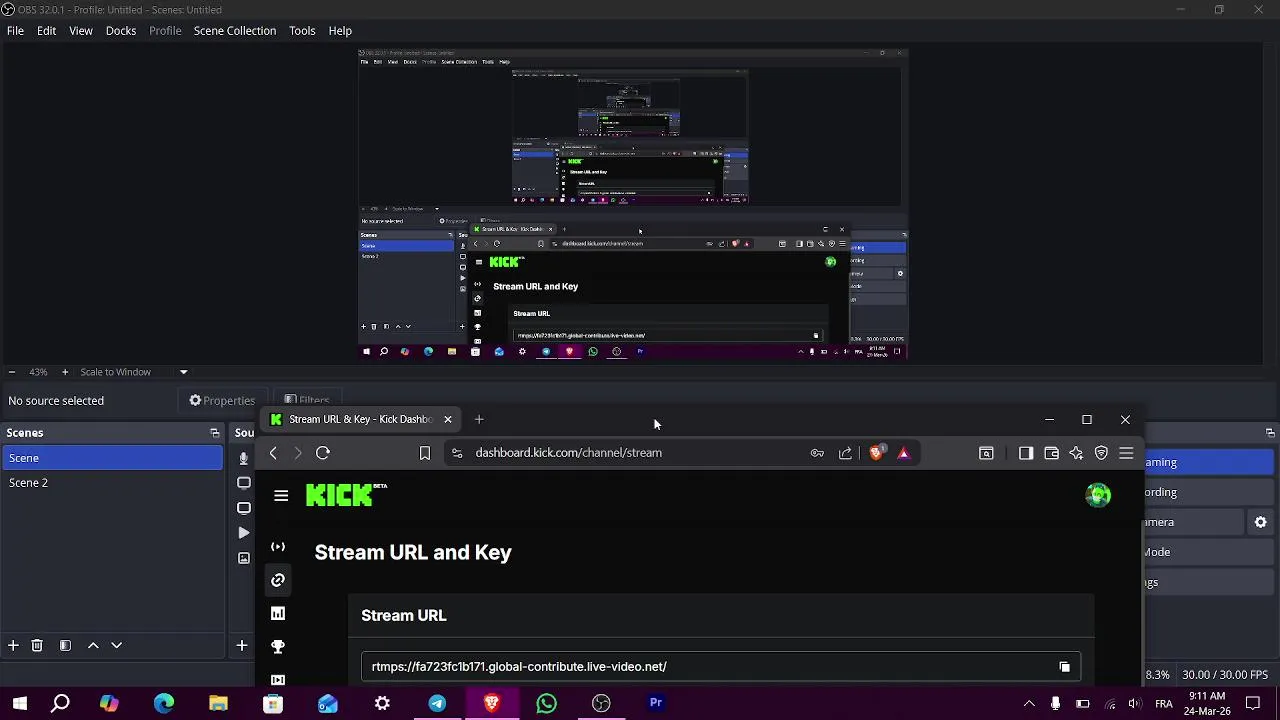Open Brave Shields lion icon
This screenshot has width=1280, height=720.
pyautogui.click(x=876, y=453)
